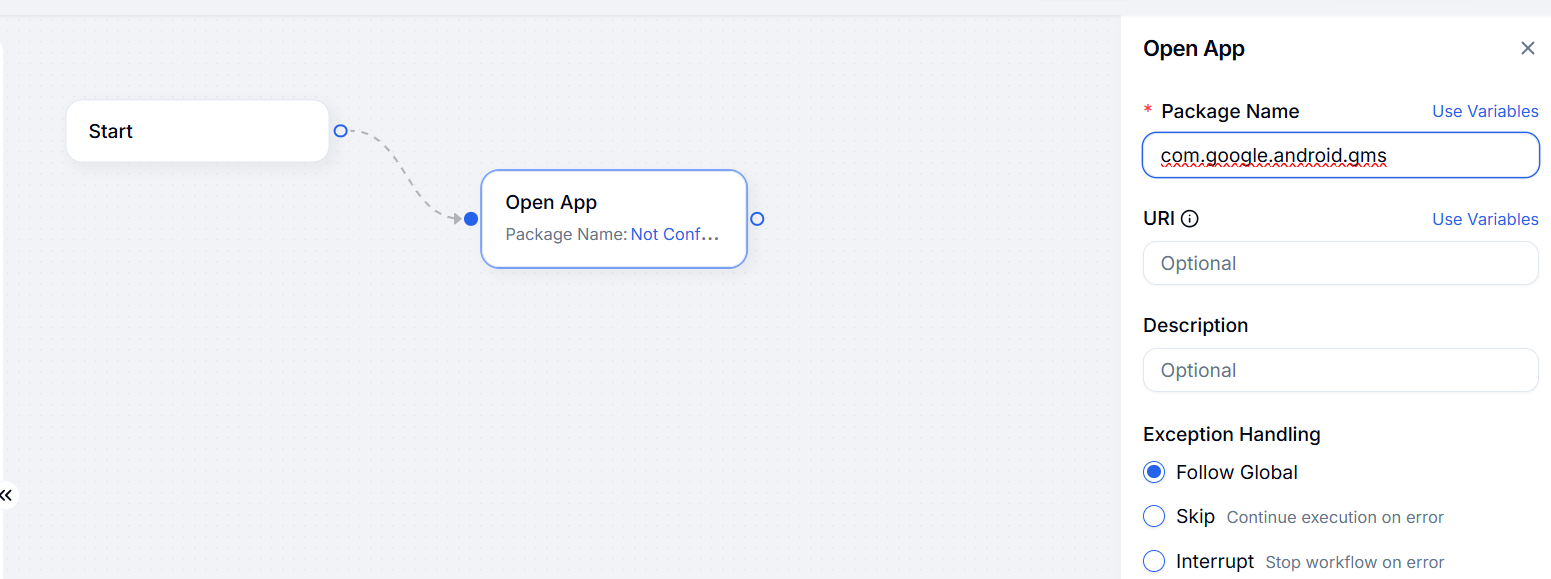
Task: Click Use Variables for URI
Action: click(1485, 219)
